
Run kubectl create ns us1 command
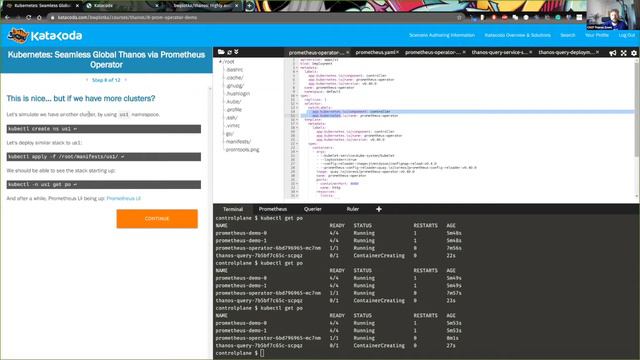[x=104, y=129]
